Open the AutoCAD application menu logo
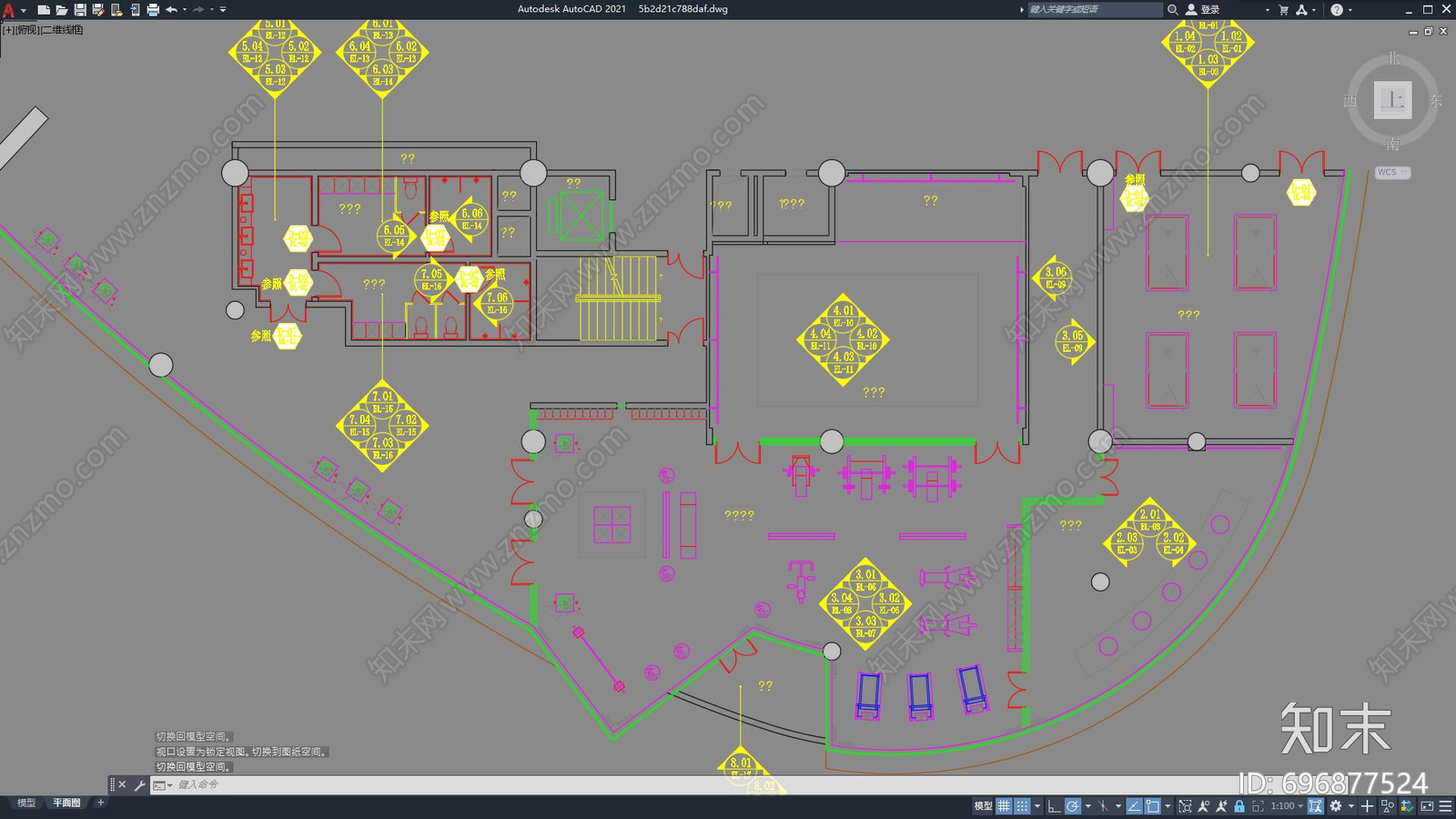 click(x=8, y=10)
